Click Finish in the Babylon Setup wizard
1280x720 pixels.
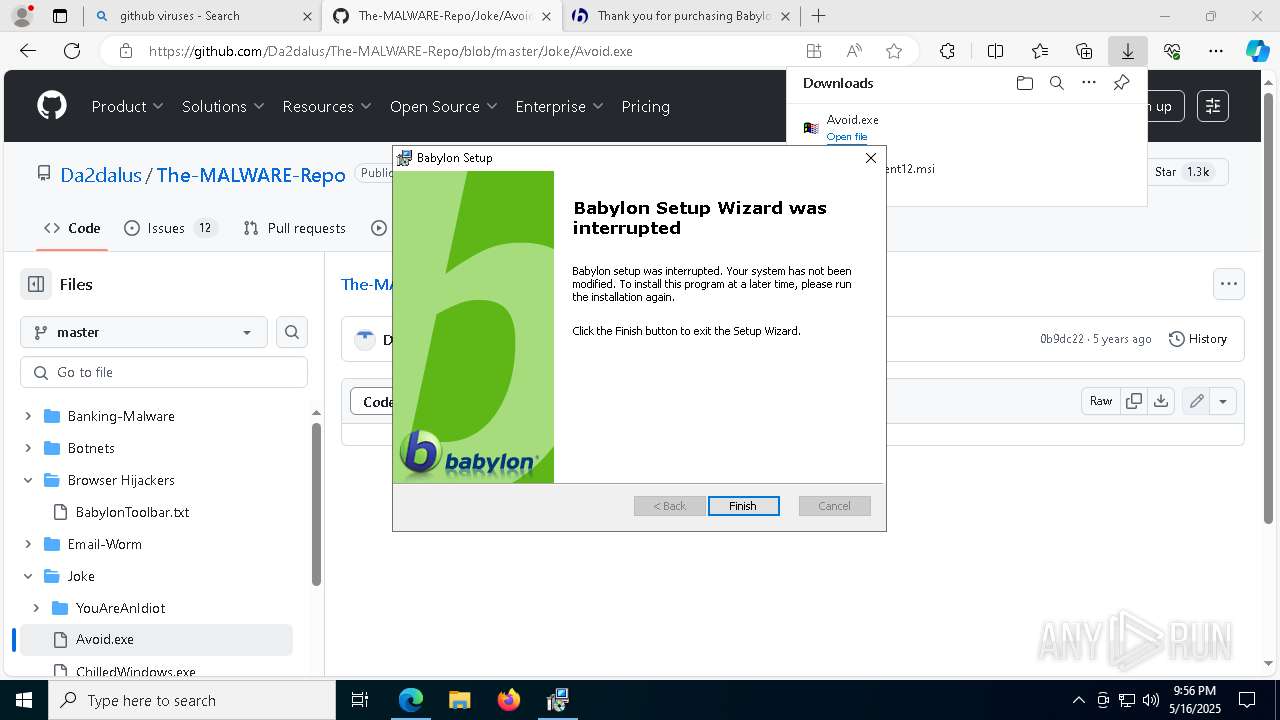pyautogui.click(x=743, y=506)
